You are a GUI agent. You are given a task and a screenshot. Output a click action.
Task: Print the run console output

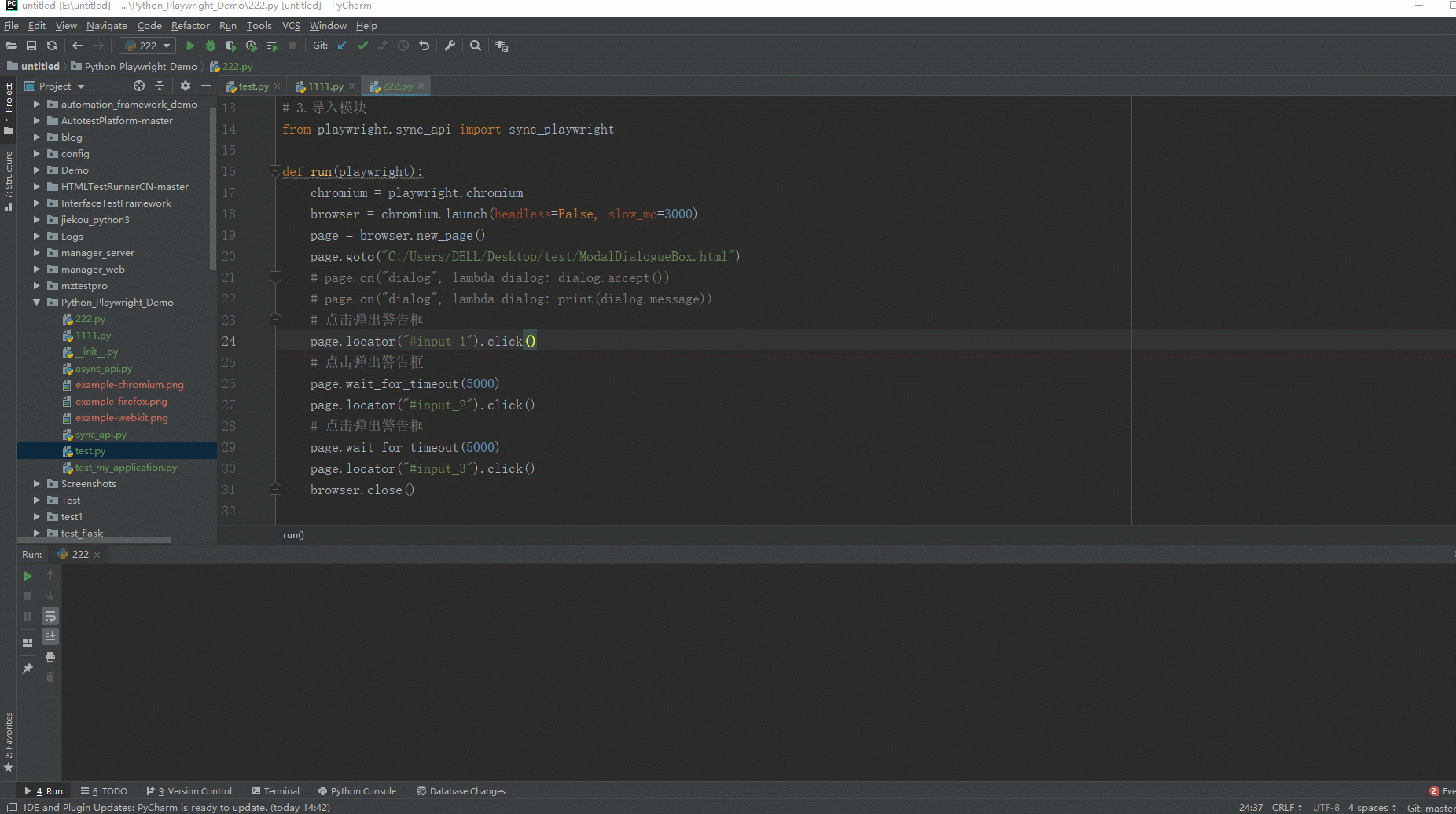pyautogui.click(x=50, y=657)
